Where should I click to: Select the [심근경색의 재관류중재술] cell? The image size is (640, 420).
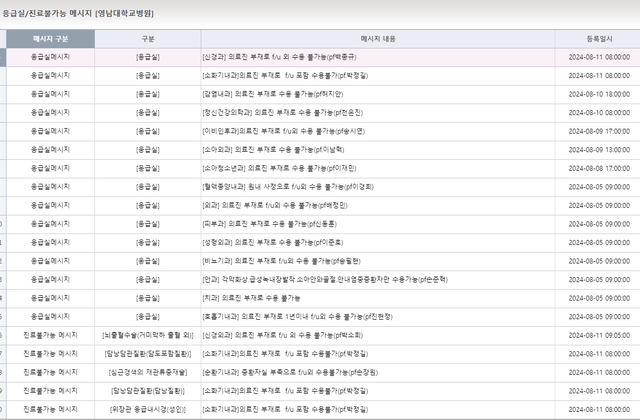click(x=148, y=372)
